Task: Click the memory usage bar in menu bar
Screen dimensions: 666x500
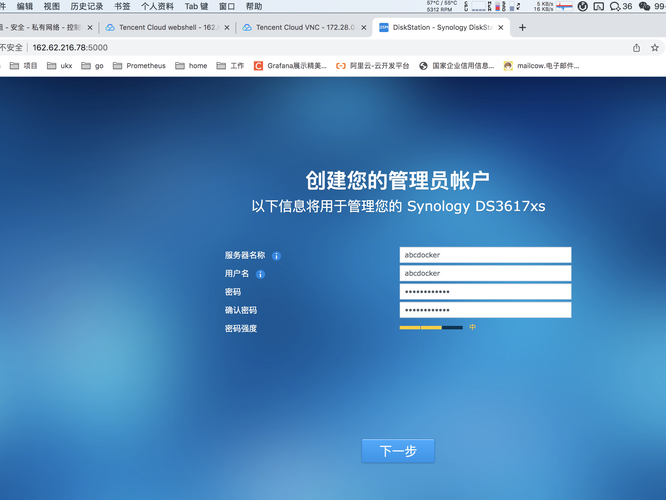Action: pos(497,6)
